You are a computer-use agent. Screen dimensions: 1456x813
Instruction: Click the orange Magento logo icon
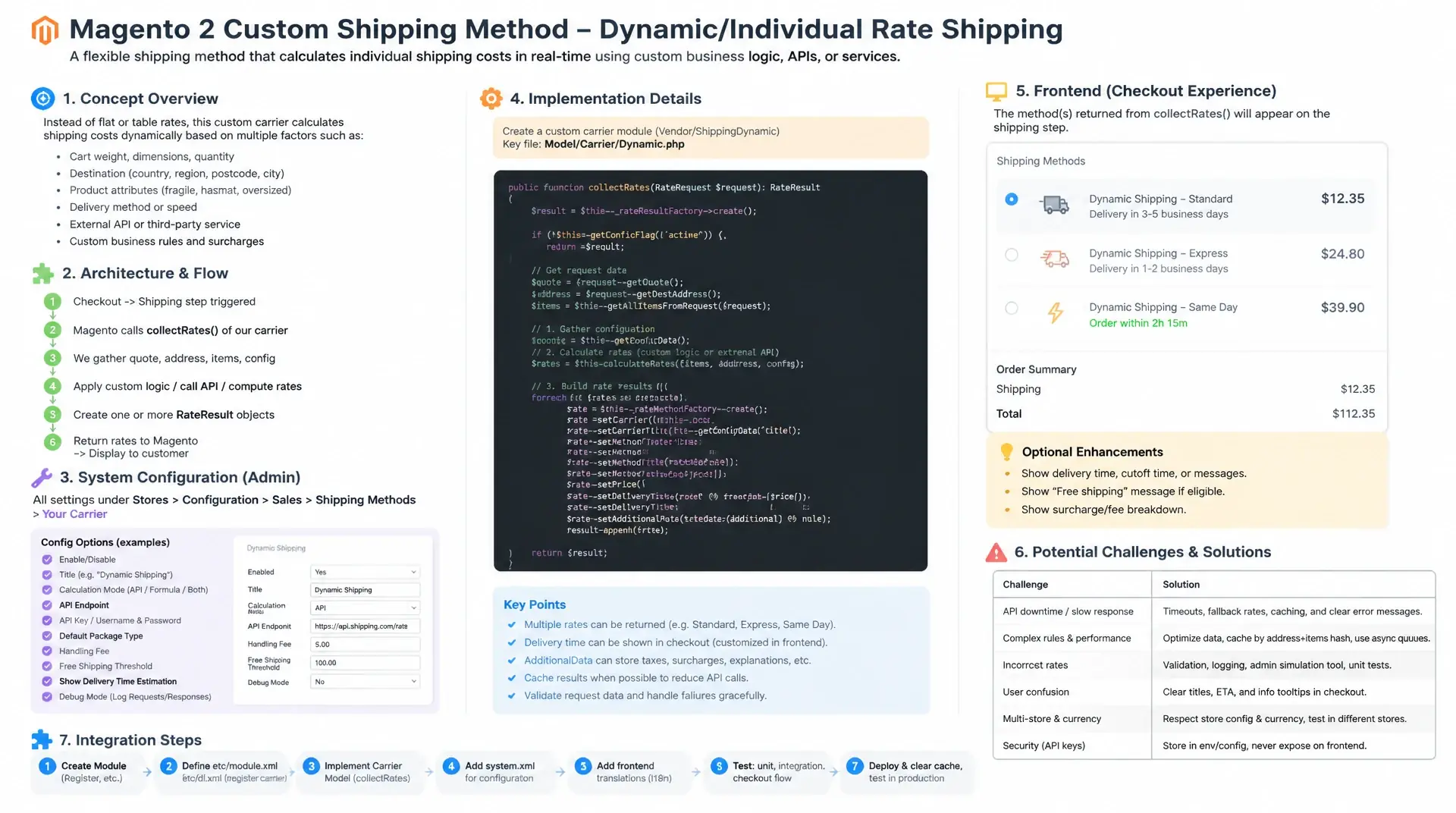coord(45,30)
